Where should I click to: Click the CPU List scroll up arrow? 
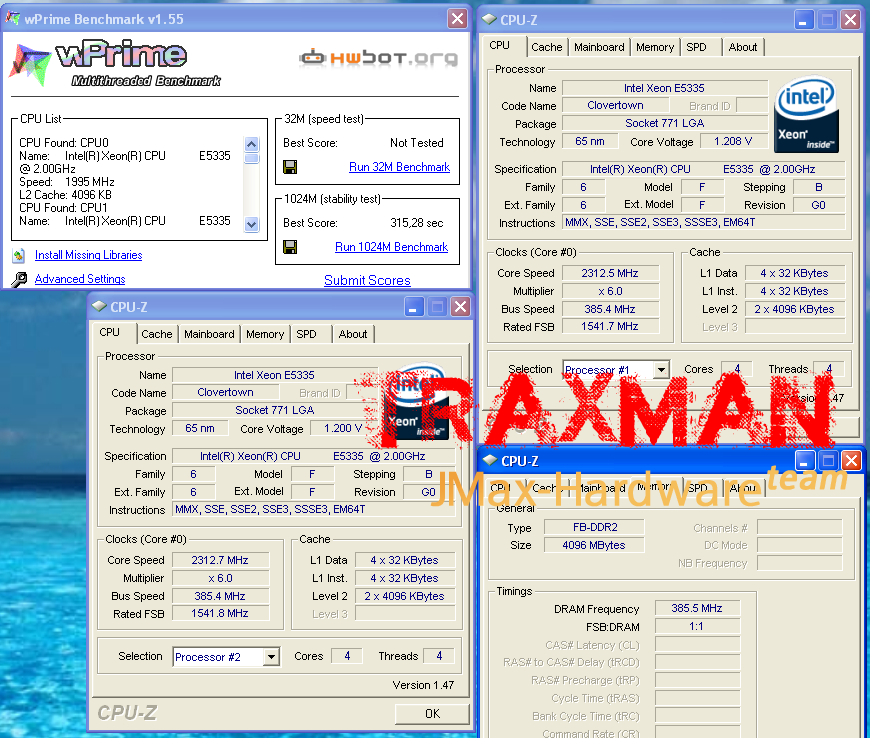[251, 145]
